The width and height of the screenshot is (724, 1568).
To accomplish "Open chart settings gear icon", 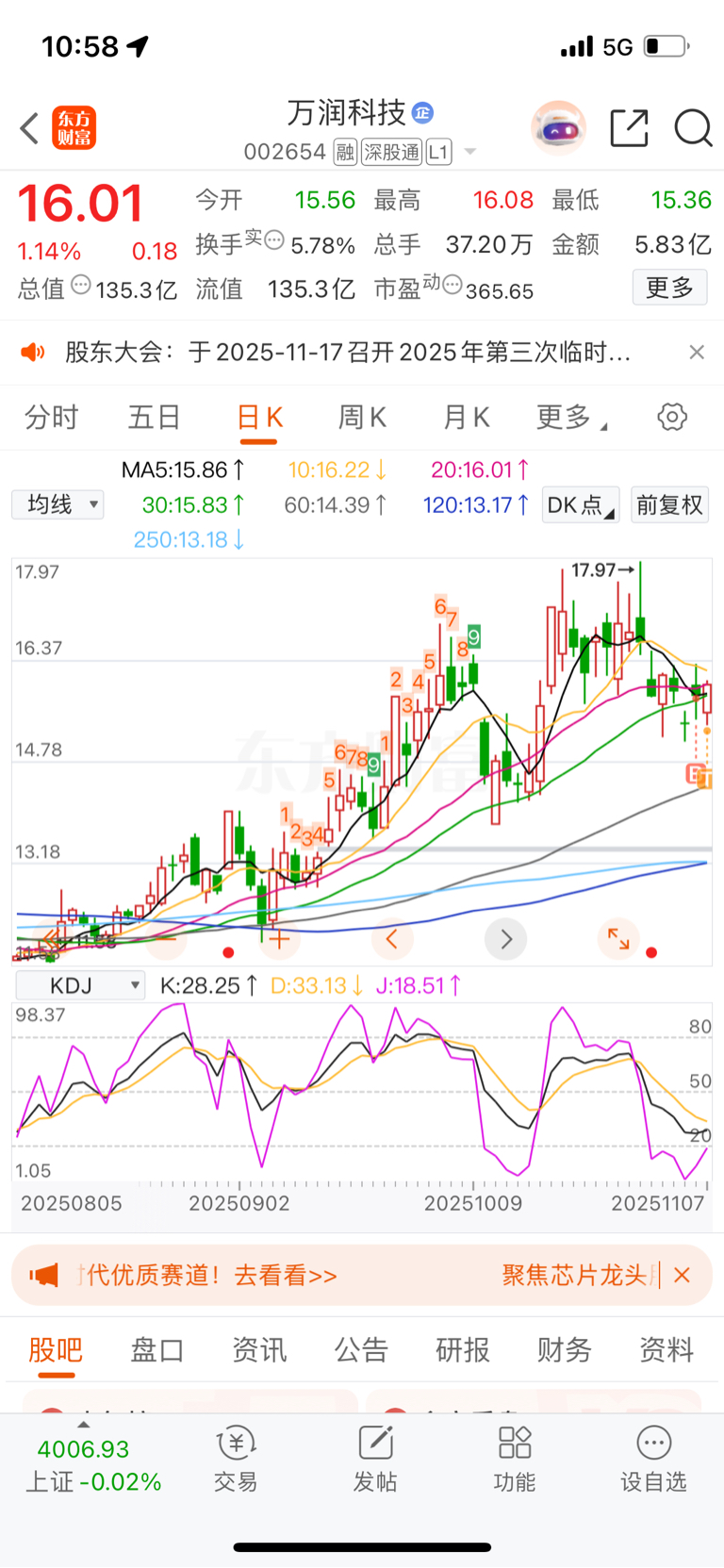I will coord(672,417).
